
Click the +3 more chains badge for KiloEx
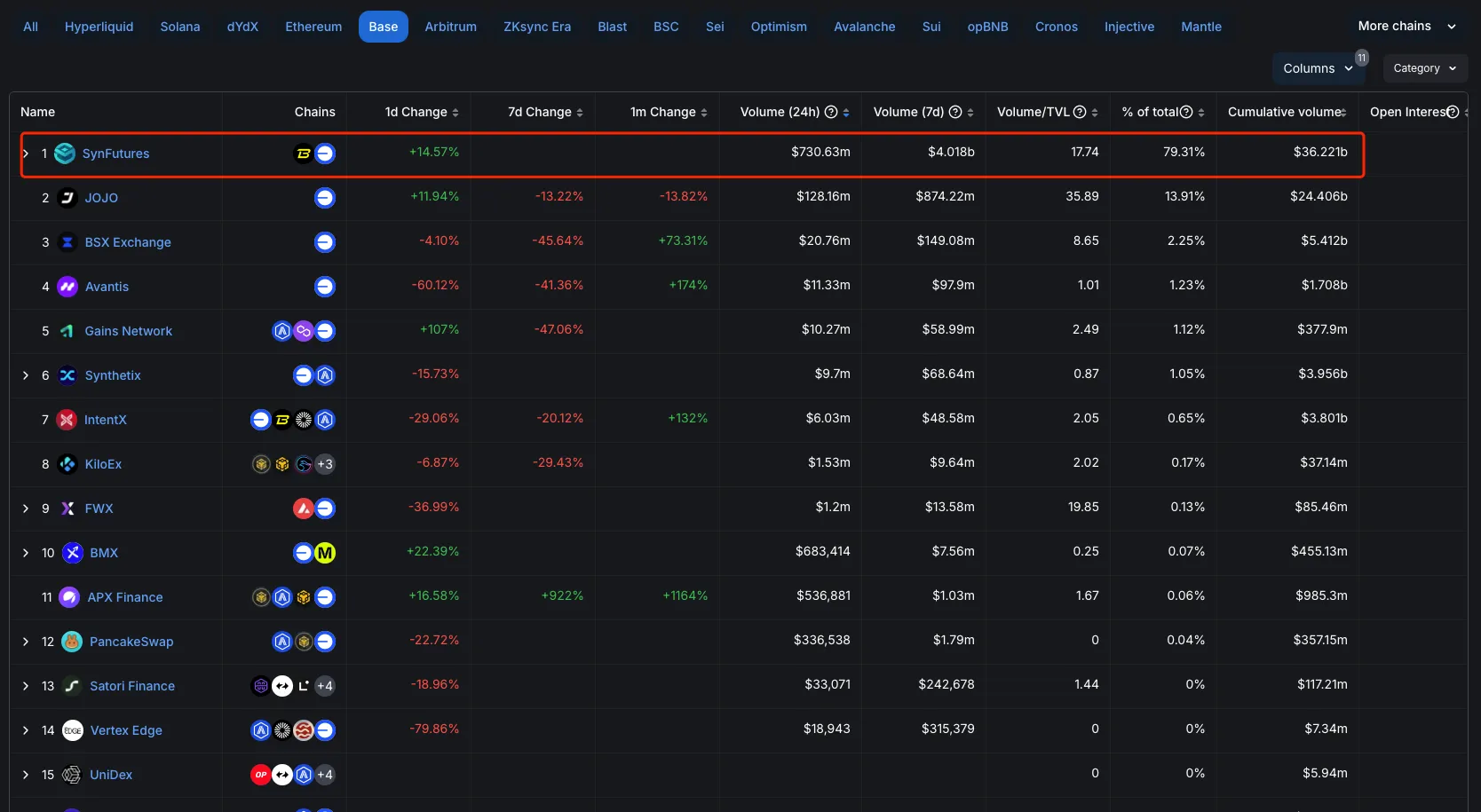pyautogui.click(x=325, y=464)
